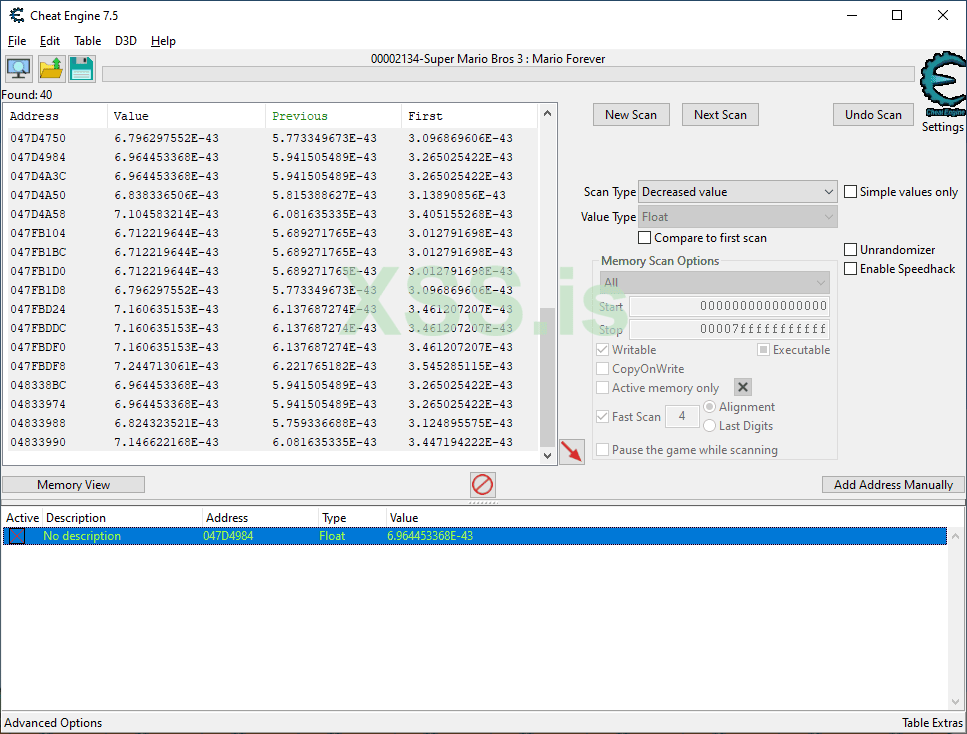Select the Last Digits radio button
Viewport: 967px width, 734px height.
pyautogui.click(x=710, y=426)
